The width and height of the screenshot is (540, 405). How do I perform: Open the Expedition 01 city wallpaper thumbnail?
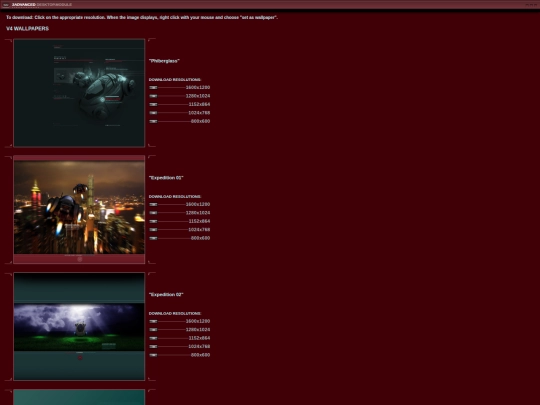tap(79, 209)
